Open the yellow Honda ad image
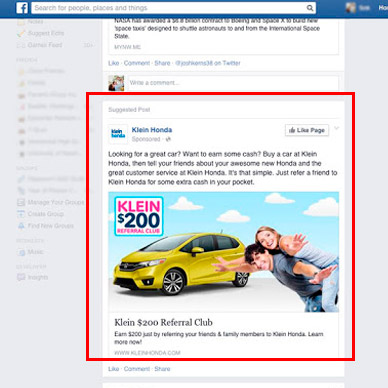The width and height of the screenshot is (388, 388). pyautogui.click(x=223, y=252)
